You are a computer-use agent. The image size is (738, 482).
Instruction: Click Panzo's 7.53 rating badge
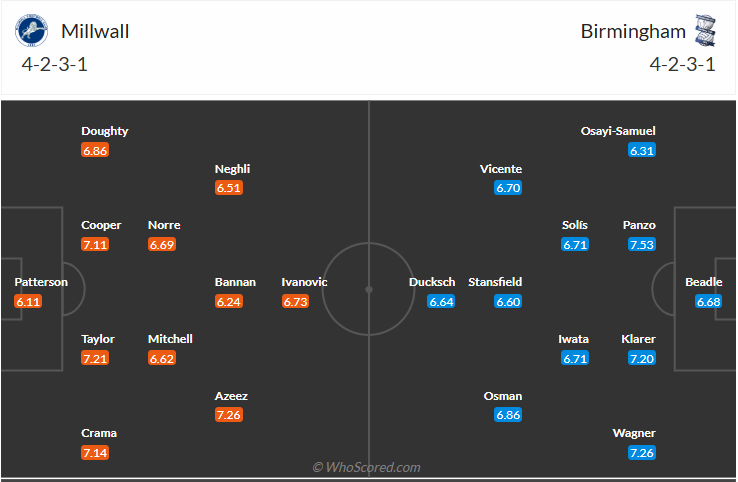tap(642, 244)
